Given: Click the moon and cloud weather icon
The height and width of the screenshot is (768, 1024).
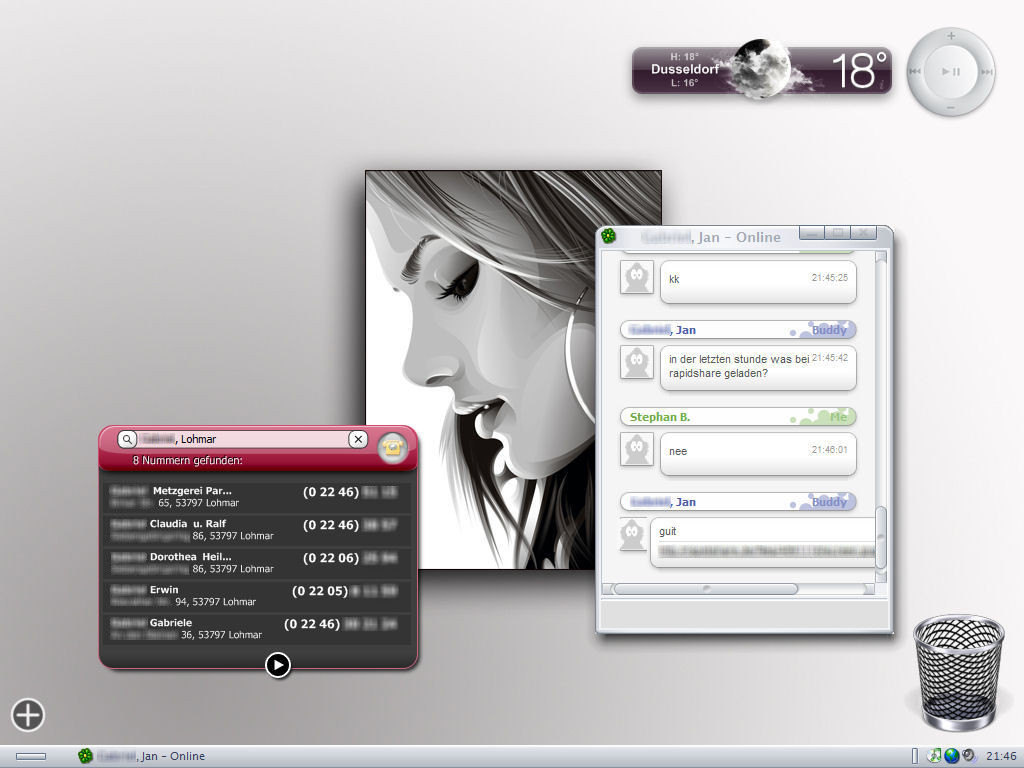Looking at the screenshot, I should pyautogui.click(x=761, y=69).
